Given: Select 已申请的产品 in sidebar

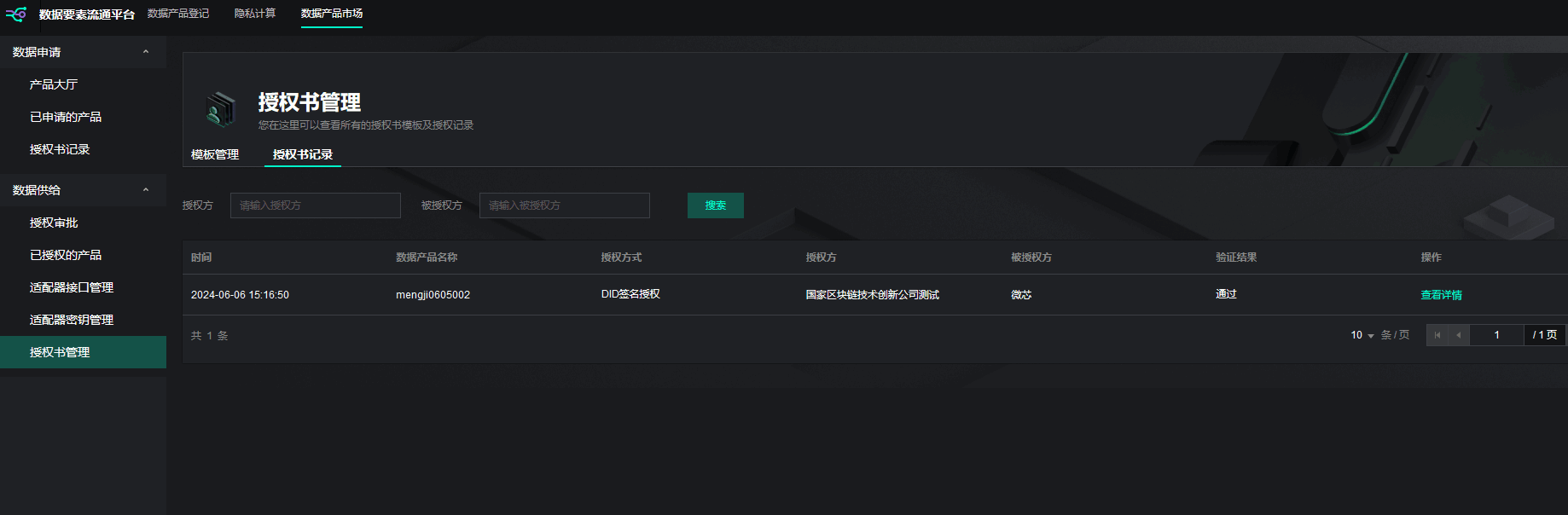Looking at the screenshot, I should pyautogui.click(x=66, y=117).
